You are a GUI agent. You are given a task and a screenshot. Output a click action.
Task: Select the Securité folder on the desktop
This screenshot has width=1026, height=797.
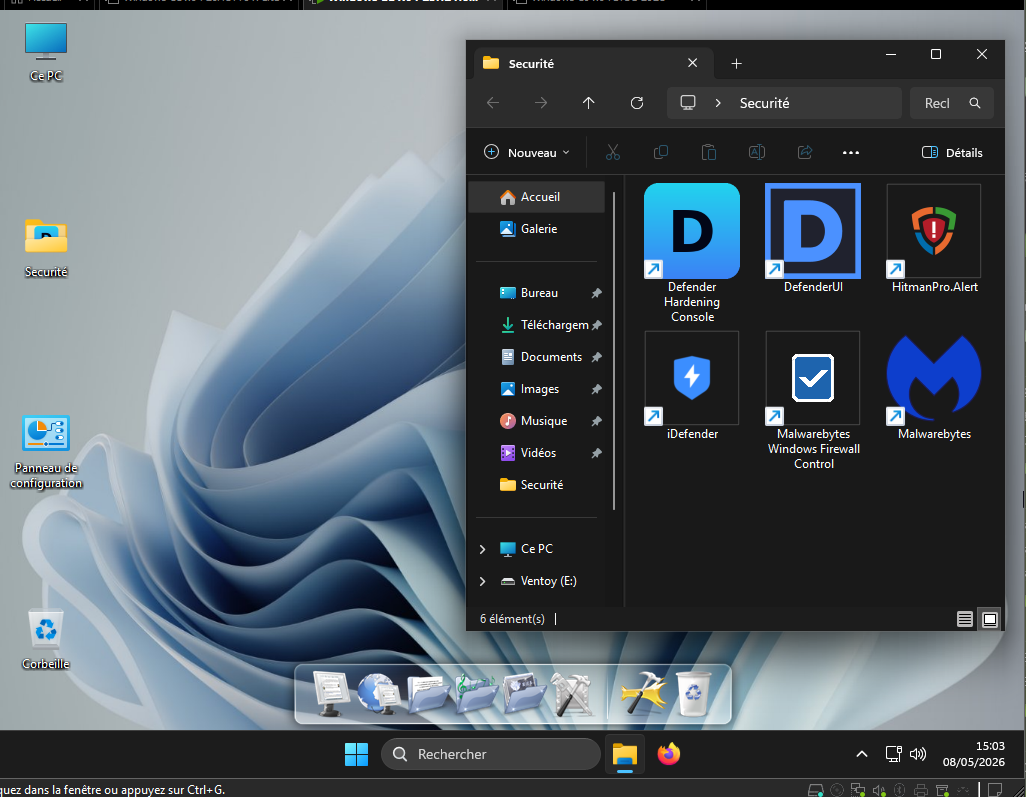click(x=46, y=247)
